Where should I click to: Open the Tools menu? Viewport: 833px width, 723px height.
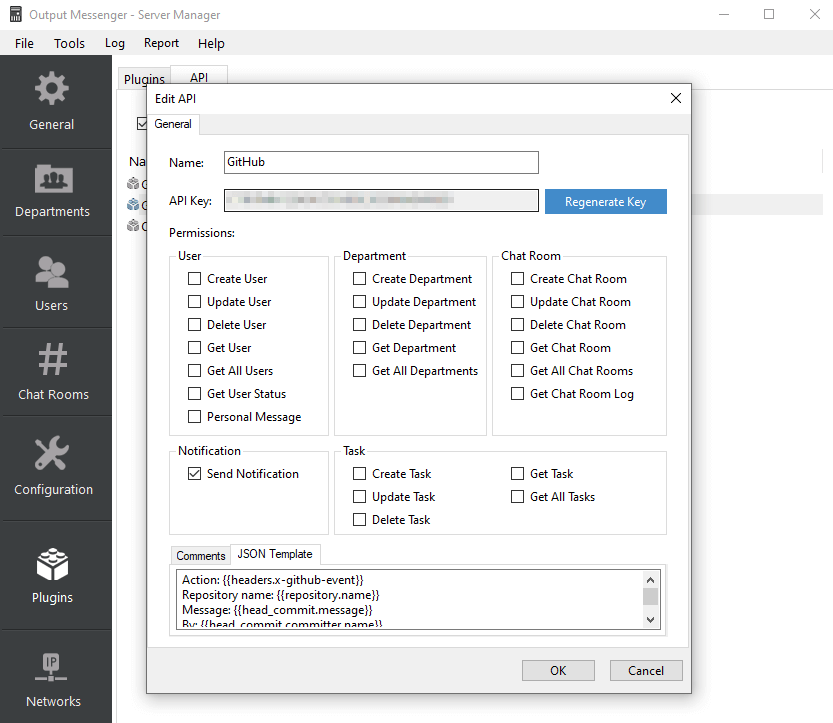coord(69,43)
